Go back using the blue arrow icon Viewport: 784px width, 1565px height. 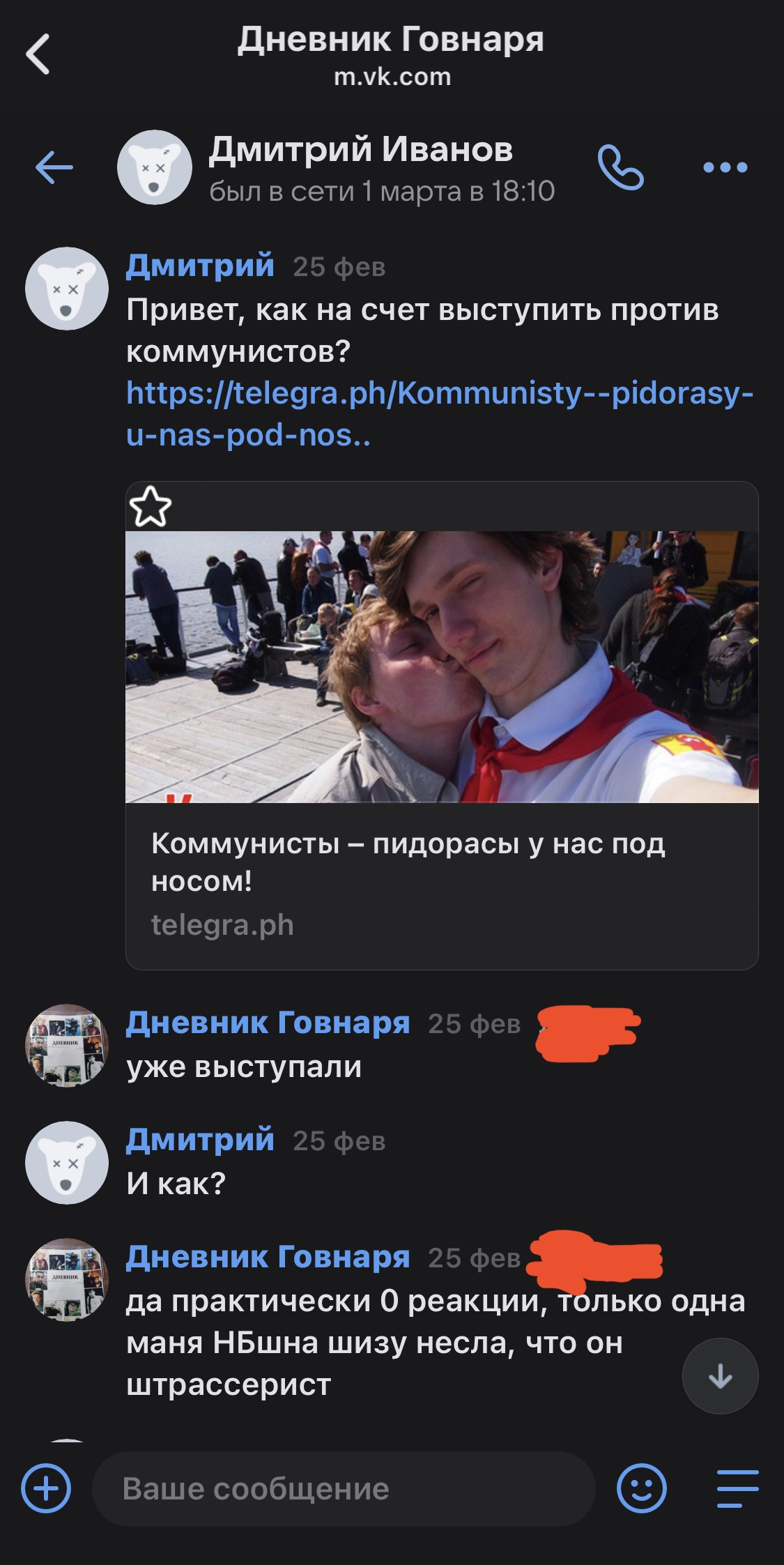[x=54, y=167]
